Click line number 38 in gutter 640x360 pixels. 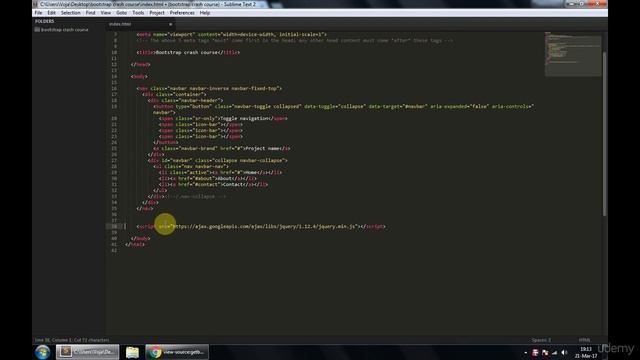coord(114,227)
